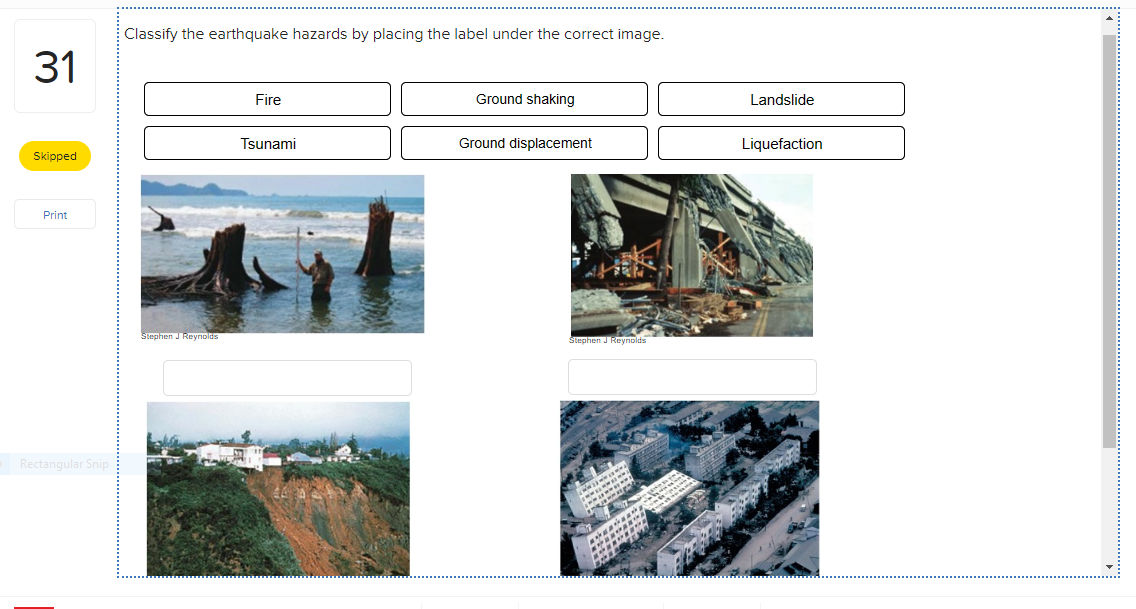Select the Fire label

point(267,99)
